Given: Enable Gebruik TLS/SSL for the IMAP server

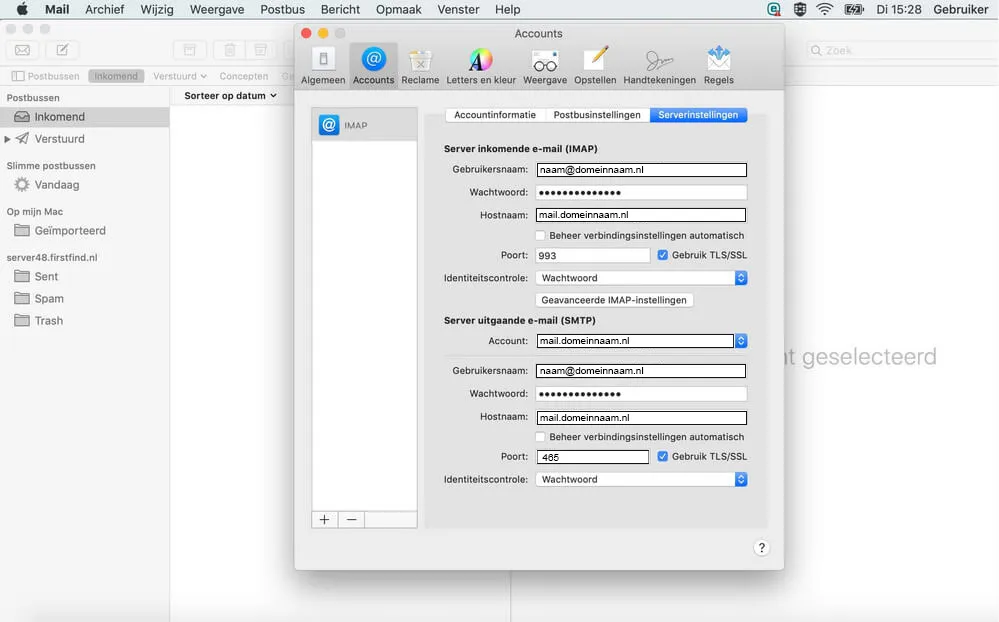Looking at the screenshot, I should pyautogui.click(x=663, y=254).
